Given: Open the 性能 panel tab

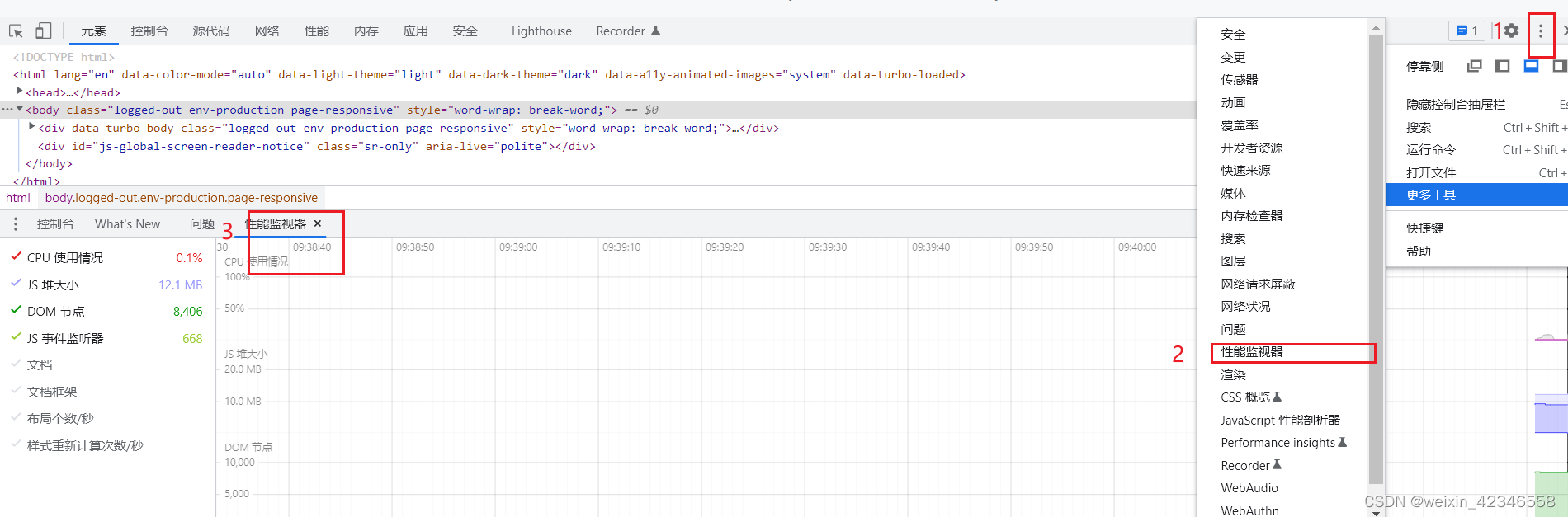Looking at the screenshot, I should point(317,31).
